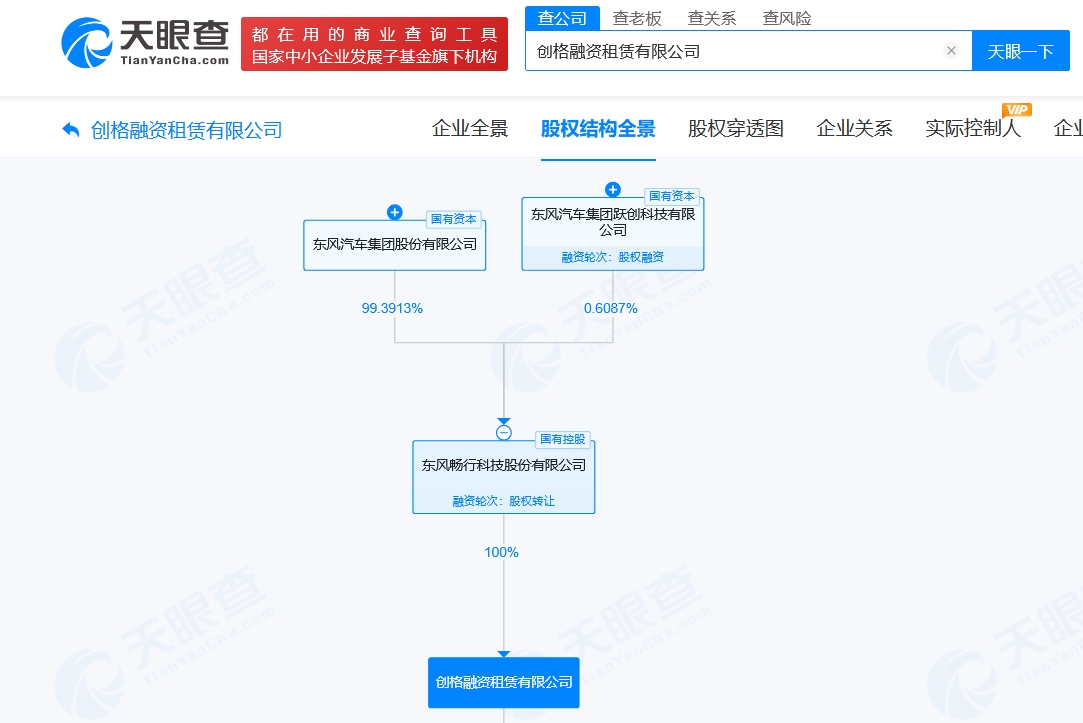Open the 企业全景 tab
This screenshot has width=1083, height=723.
(470, 128)
